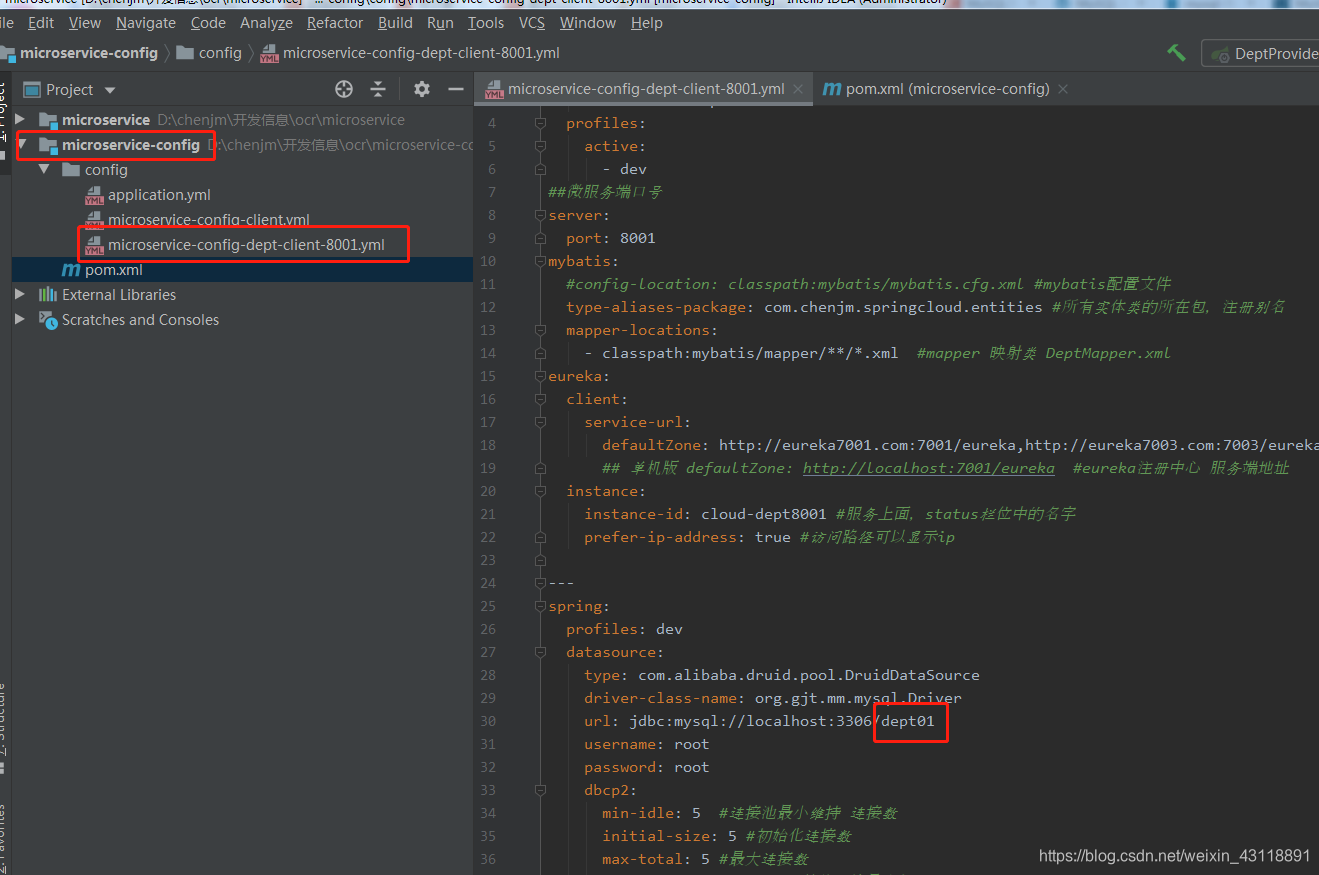The image size is (1319, 875).
Task: Click the config folder icon in project tree
Action: (71, 170)
